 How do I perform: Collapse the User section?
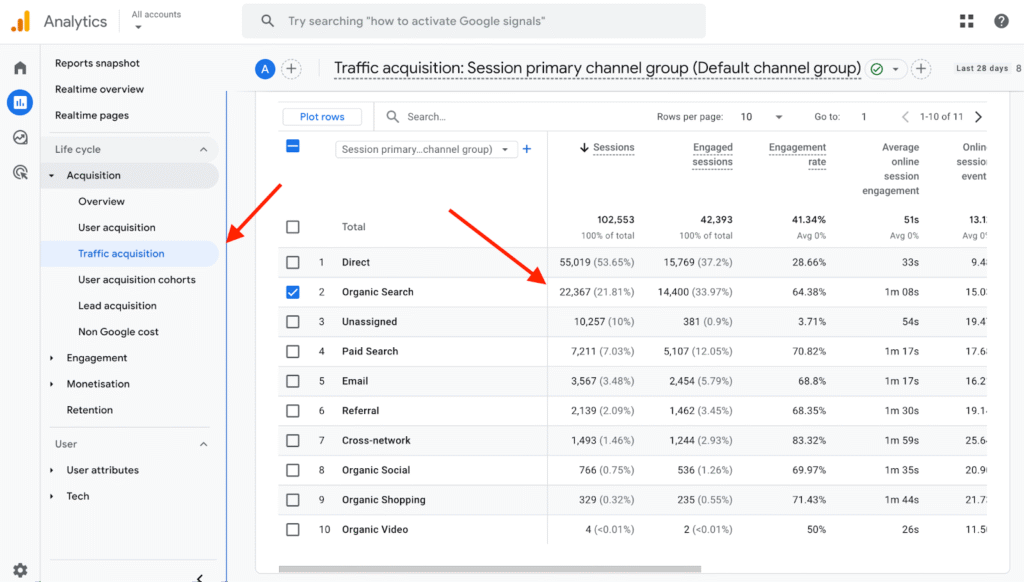coord(203,444)
